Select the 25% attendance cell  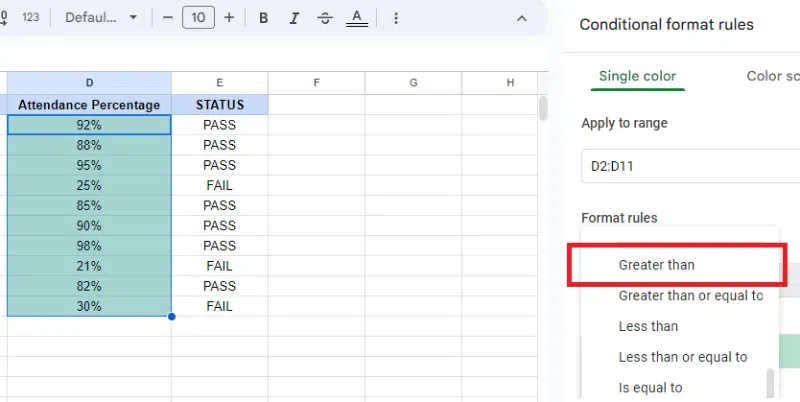click(89, 185)
